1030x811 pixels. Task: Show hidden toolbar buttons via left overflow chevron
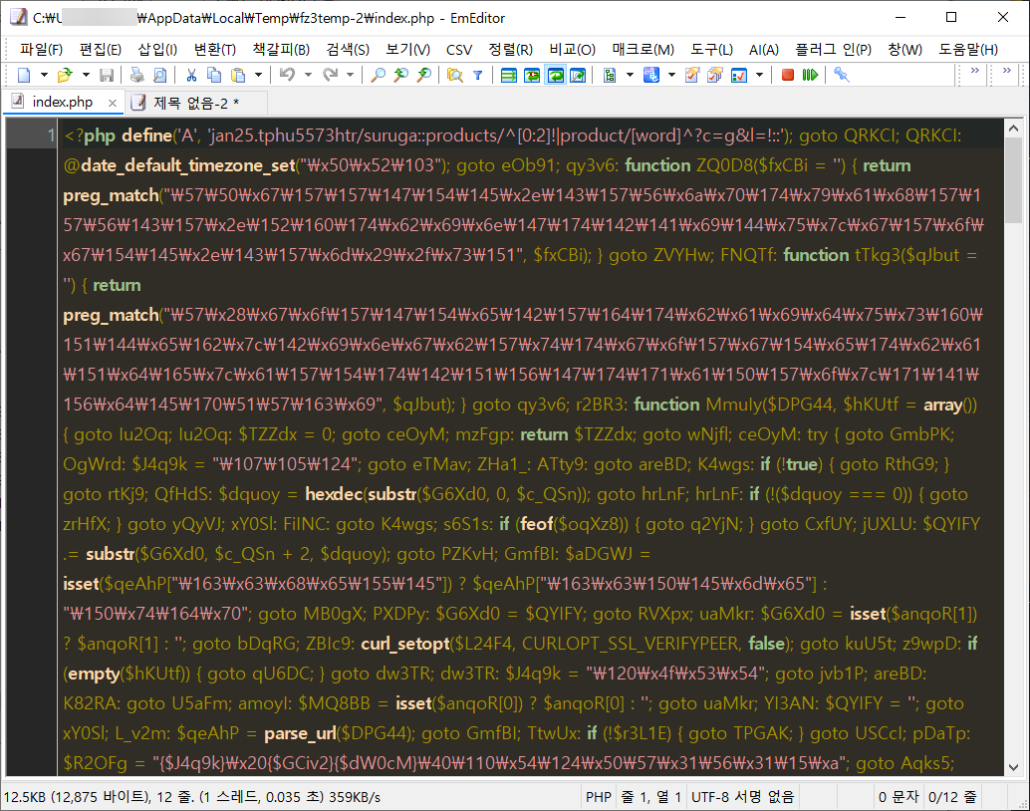(975, 70)
